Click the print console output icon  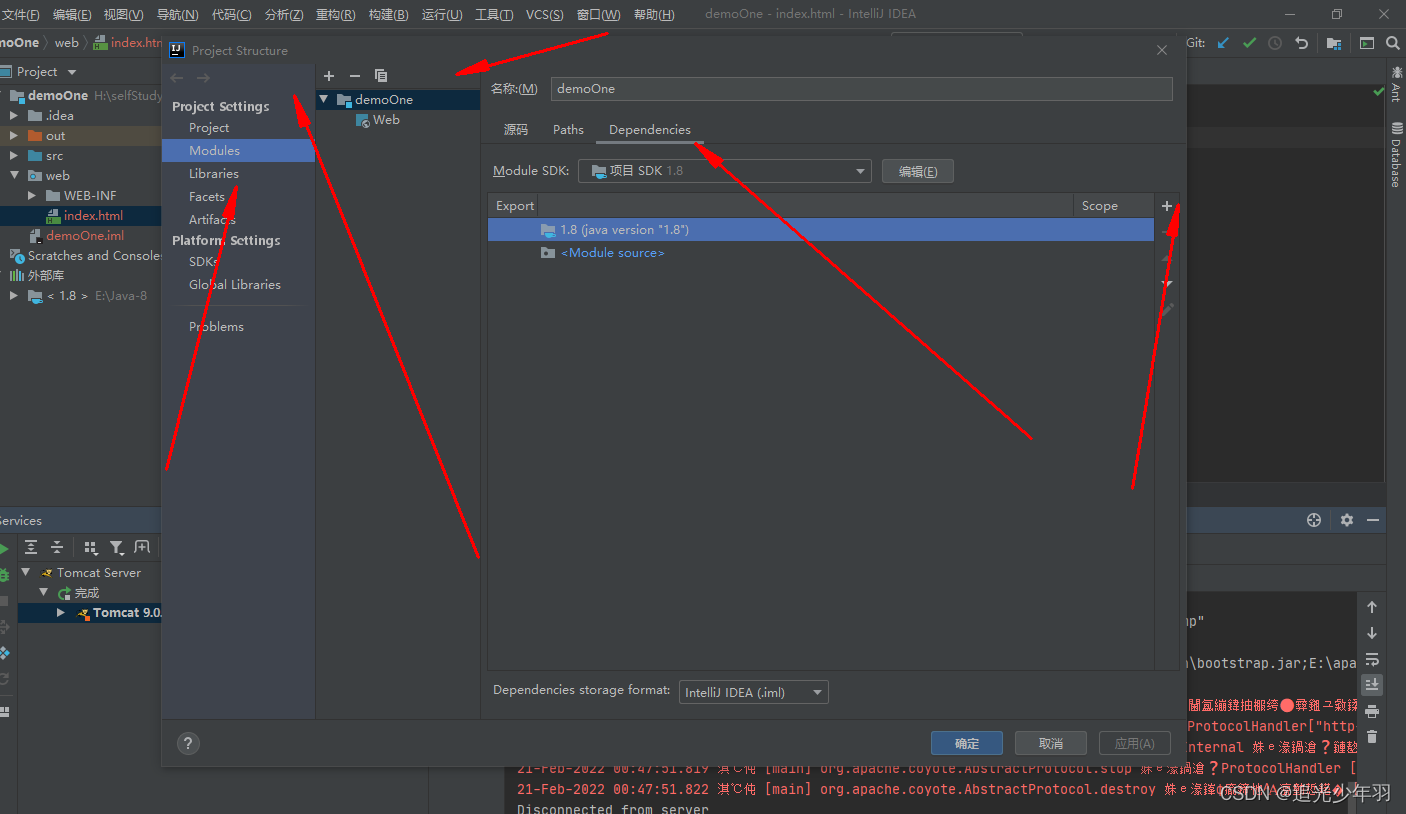pyautogui.click(x=1371, y=712)
